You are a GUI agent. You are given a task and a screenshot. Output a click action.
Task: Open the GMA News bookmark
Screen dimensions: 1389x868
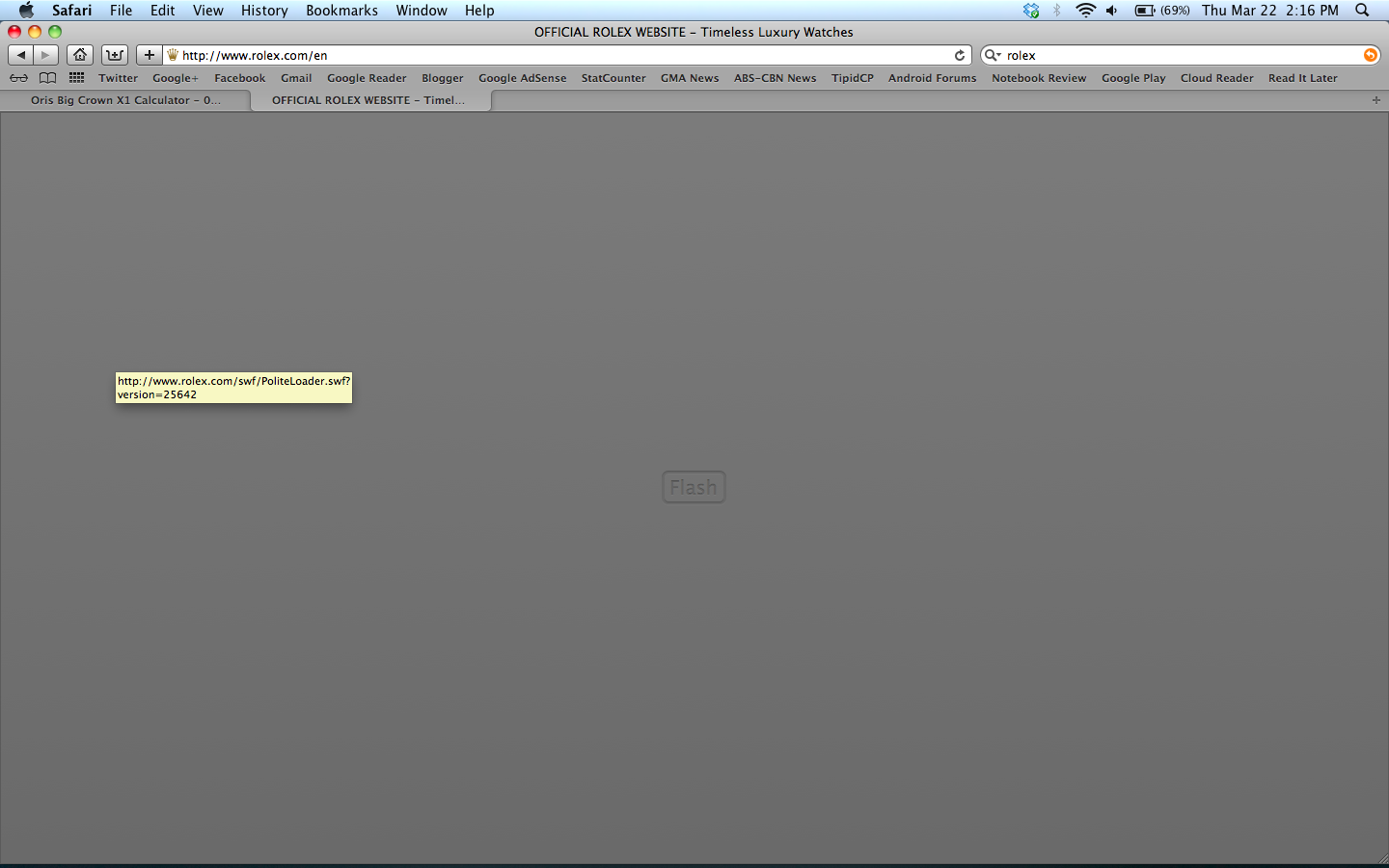(690, 78)
